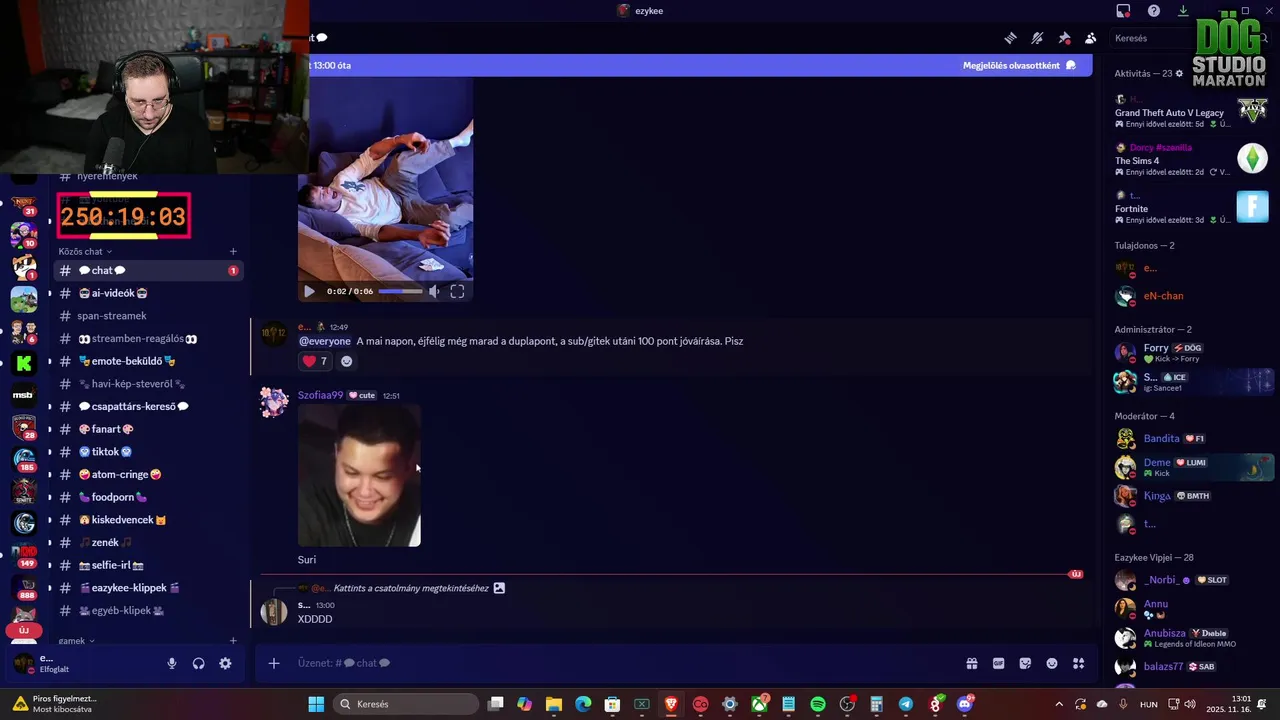Open The Sims 4 activity card

[x=1191, y=160]
